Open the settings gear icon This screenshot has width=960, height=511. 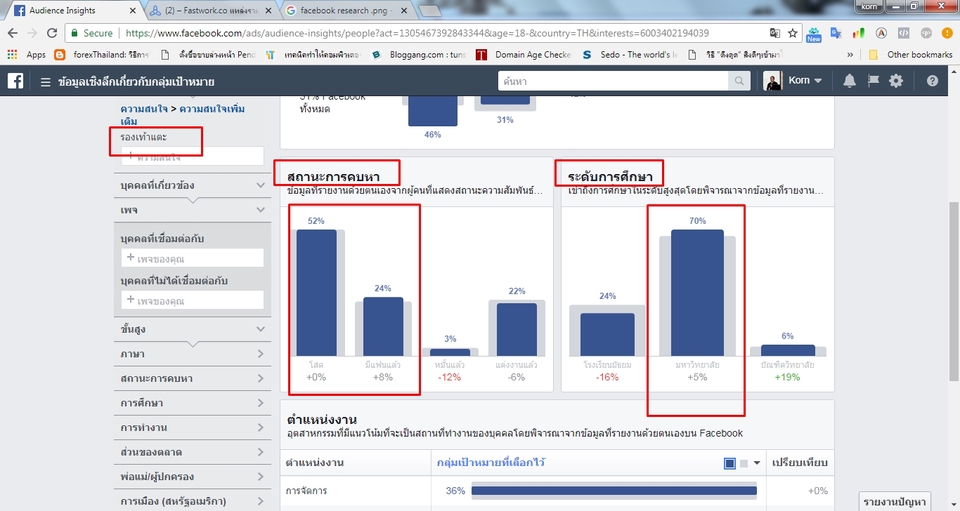[x=896, y=81]
